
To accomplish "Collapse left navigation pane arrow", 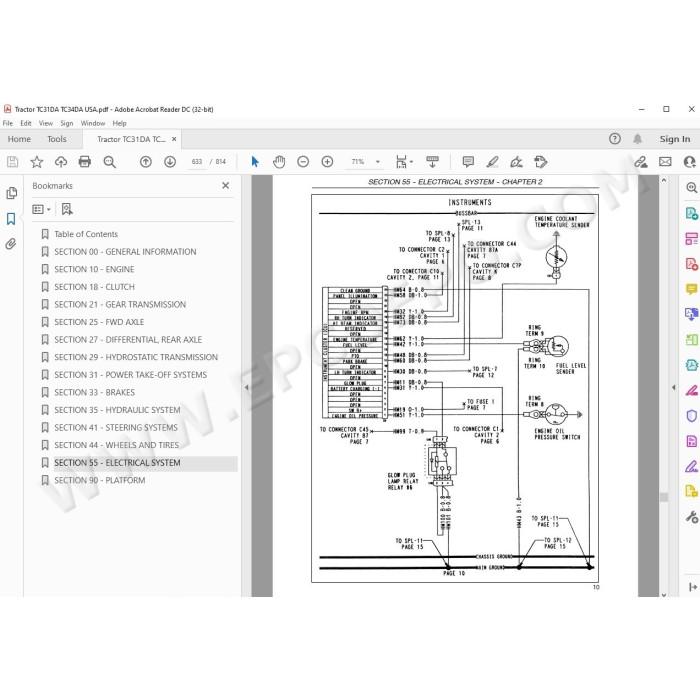I will click(x=246, y=388).
